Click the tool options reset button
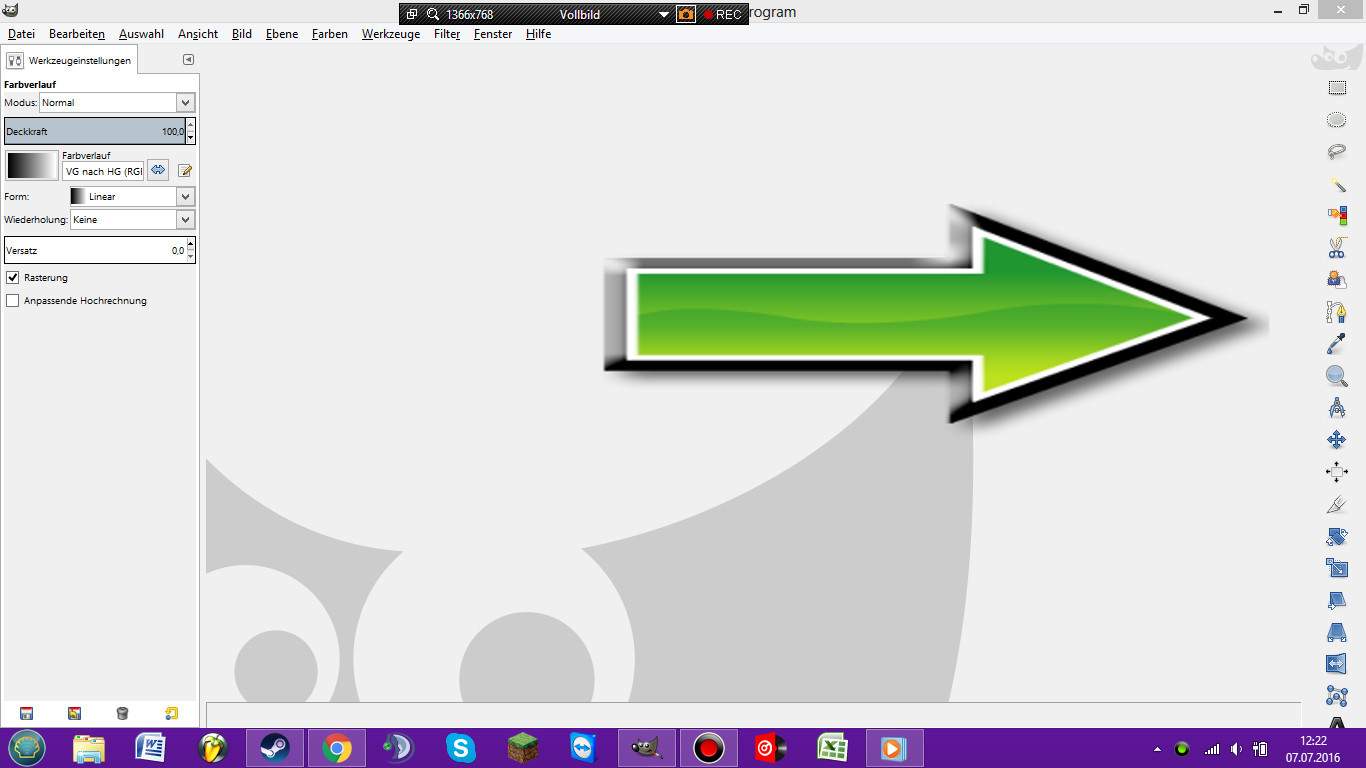Image resolution: width=1366 pixels, height=768 pixels. [x=171, y=713]
